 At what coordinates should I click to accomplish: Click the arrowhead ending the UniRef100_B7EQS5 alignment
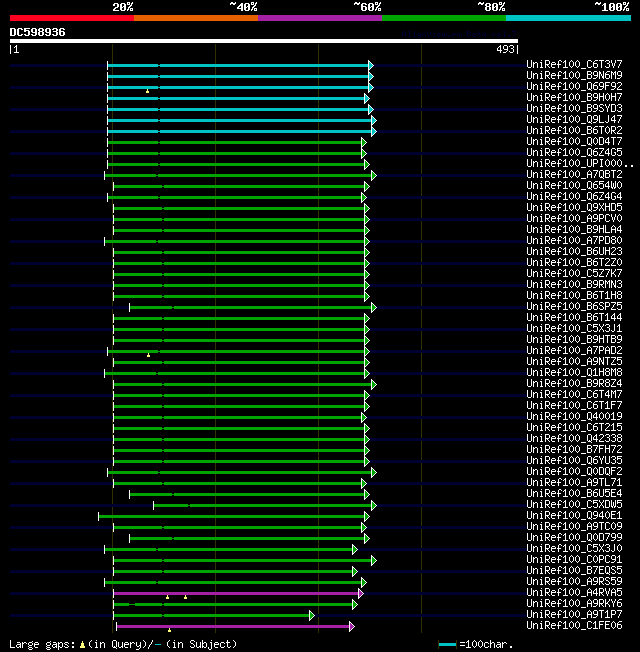tap(355, 571)
